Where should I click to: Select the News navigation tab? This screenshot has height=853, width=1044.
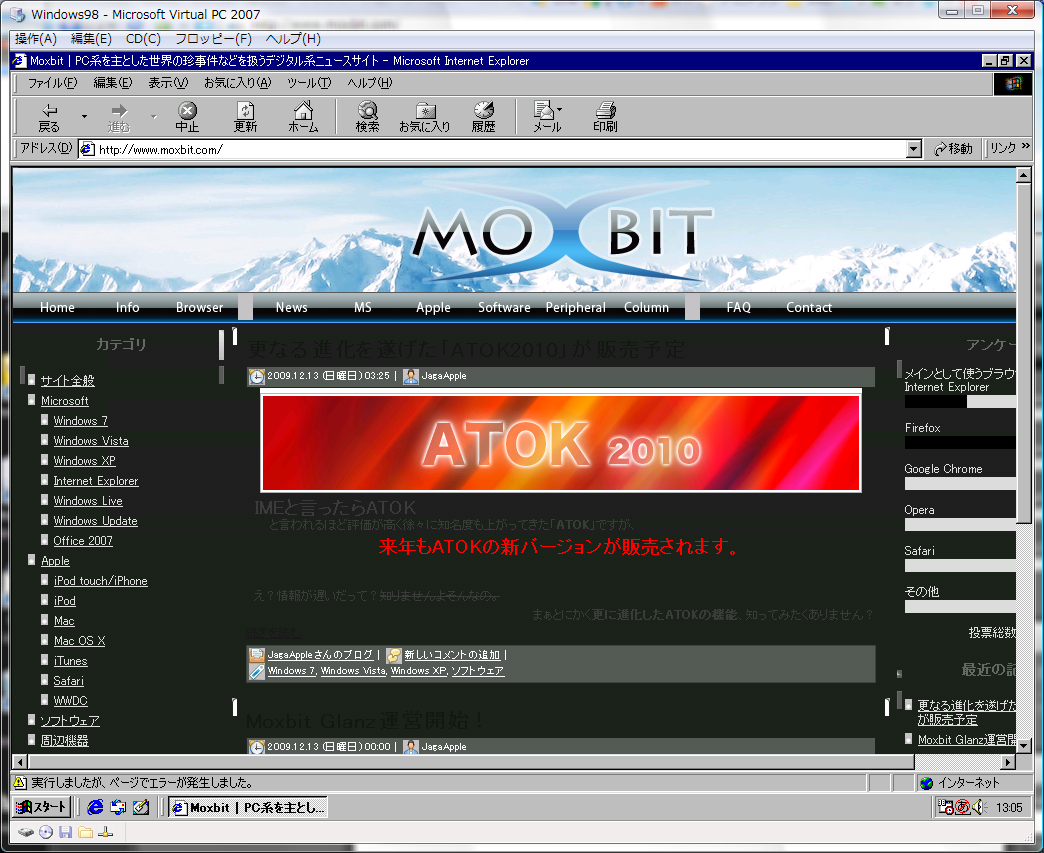pos(292,307)
